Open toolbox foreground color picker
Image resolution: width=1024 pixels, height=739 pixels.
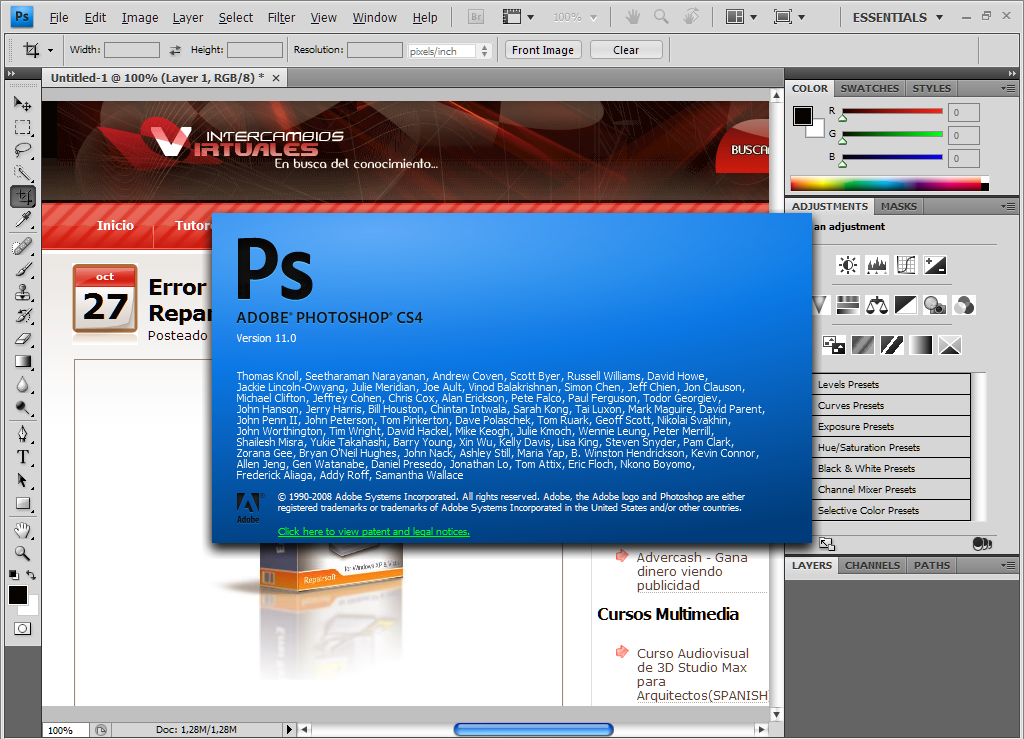tap(18, 595)
